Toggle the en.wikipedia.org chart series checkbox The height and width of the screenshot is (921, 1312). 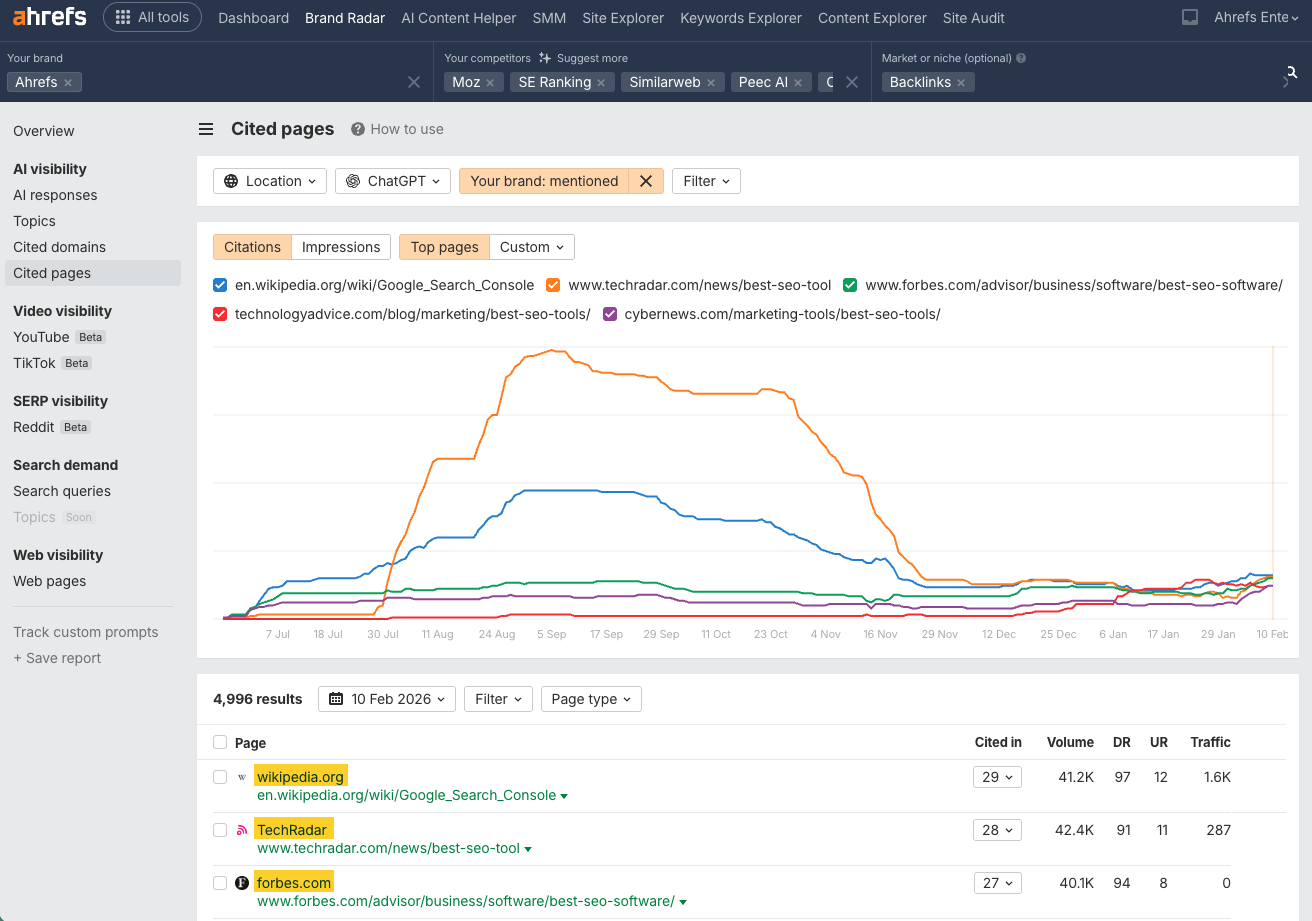(x=220, y=285)
